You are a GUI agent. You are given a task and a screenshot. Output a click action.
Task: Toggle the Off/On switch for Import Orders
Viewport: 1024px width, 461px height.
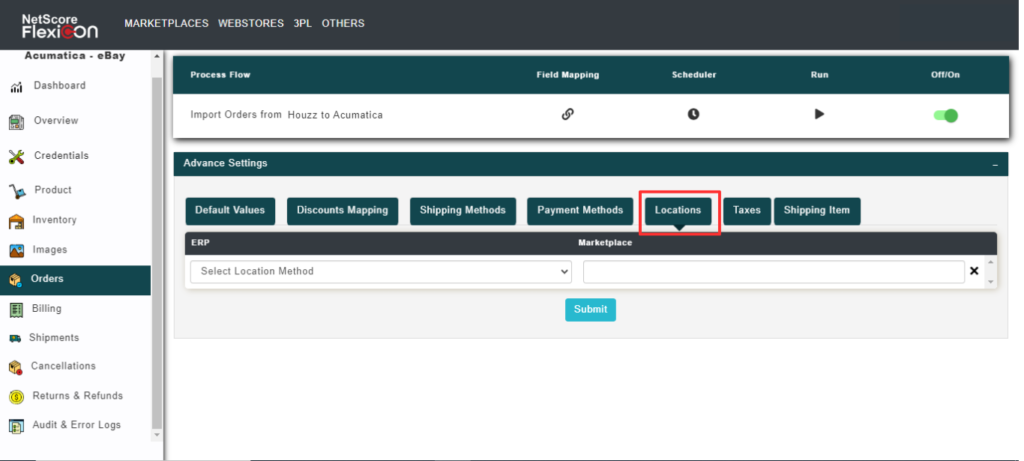click(945, 115)
